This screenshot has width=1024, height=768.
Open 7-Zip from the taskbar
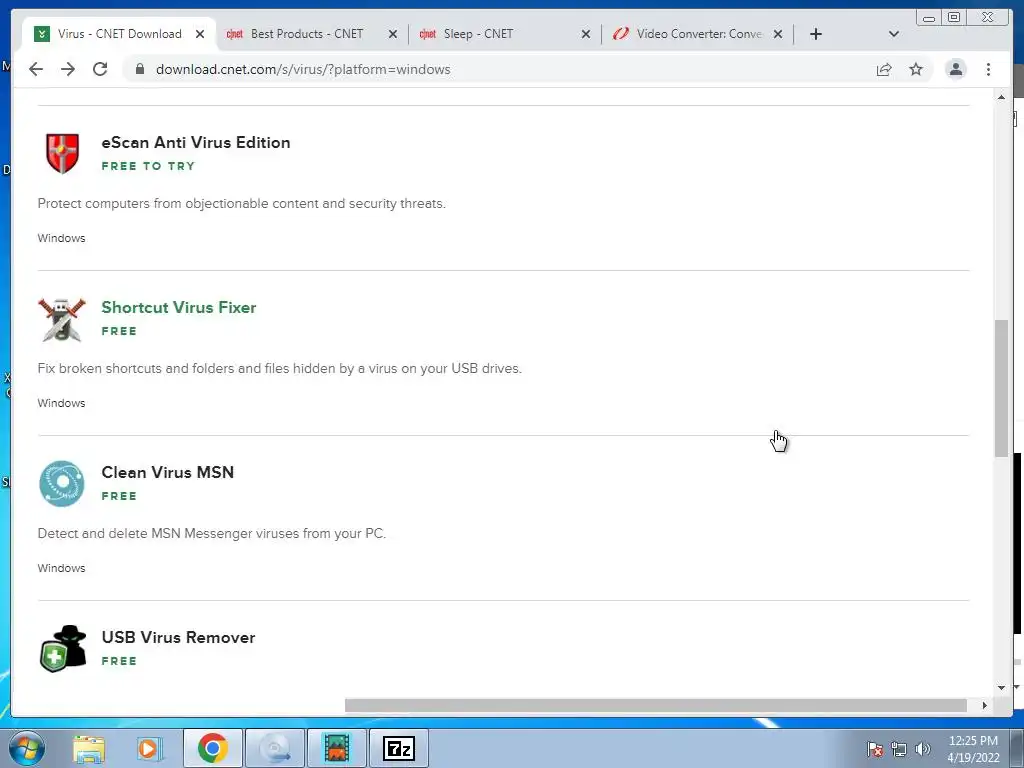click(x=399, y=748)
